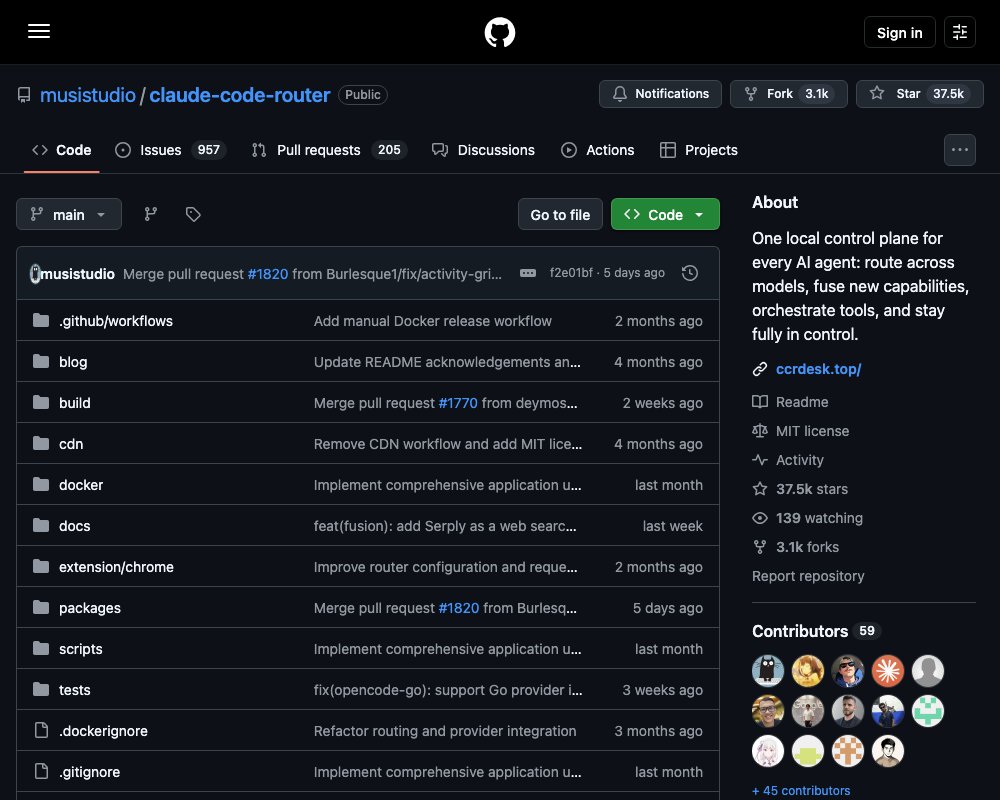This screenshot has height=800, width=1000.
Task: Expand the main branch selector dropdown
Action: (x=69, y=214)
